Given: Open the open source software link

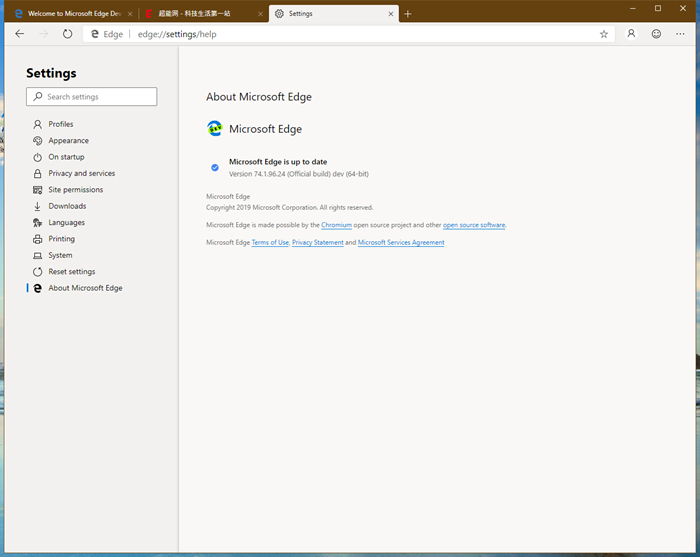Looking at the screenshot, I should click(474, 225).
